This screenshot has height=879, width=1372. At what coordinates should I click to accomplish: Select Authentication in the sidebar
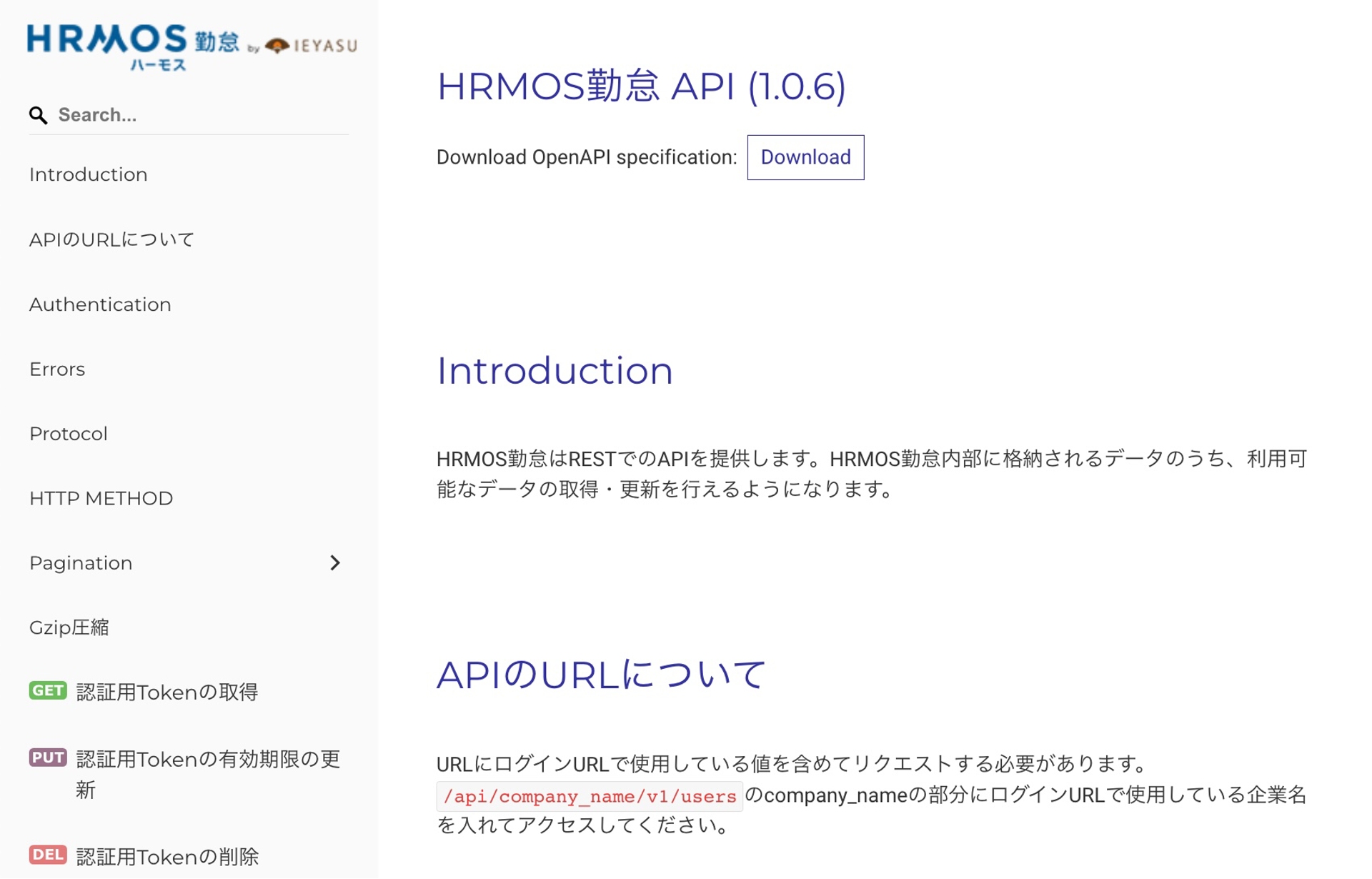(x=100, y=304)
